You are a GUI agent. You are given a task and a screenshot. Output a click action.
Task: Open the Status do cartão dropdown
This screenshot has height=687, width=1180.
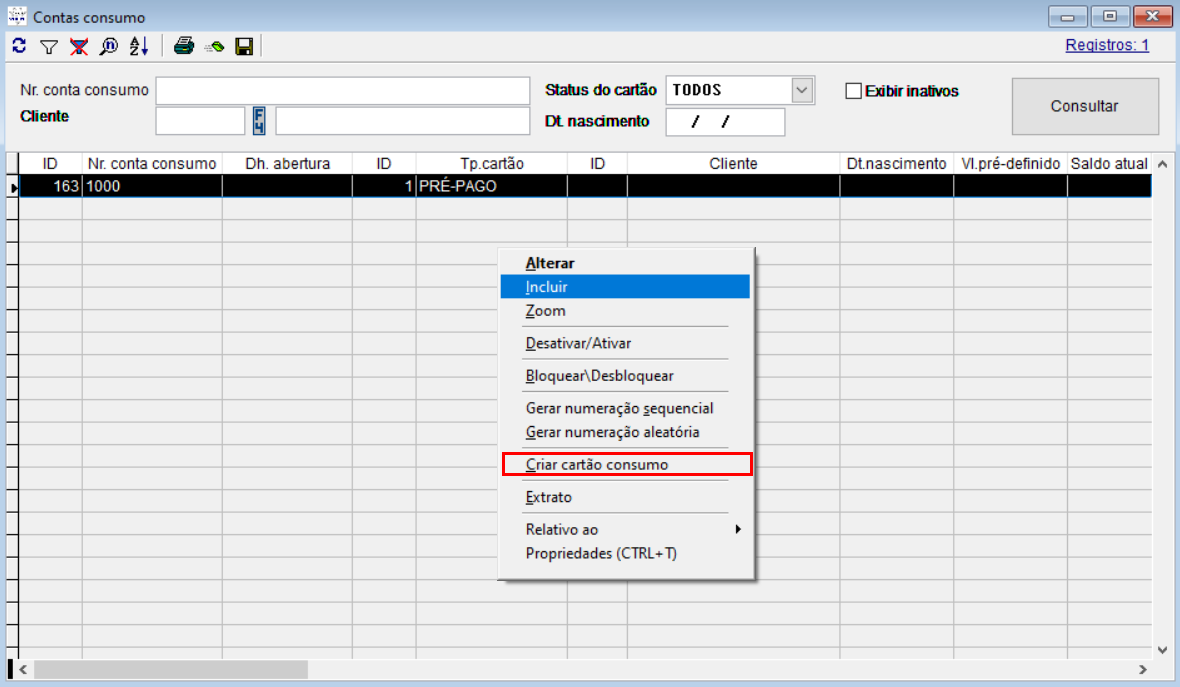pos(802,90)
